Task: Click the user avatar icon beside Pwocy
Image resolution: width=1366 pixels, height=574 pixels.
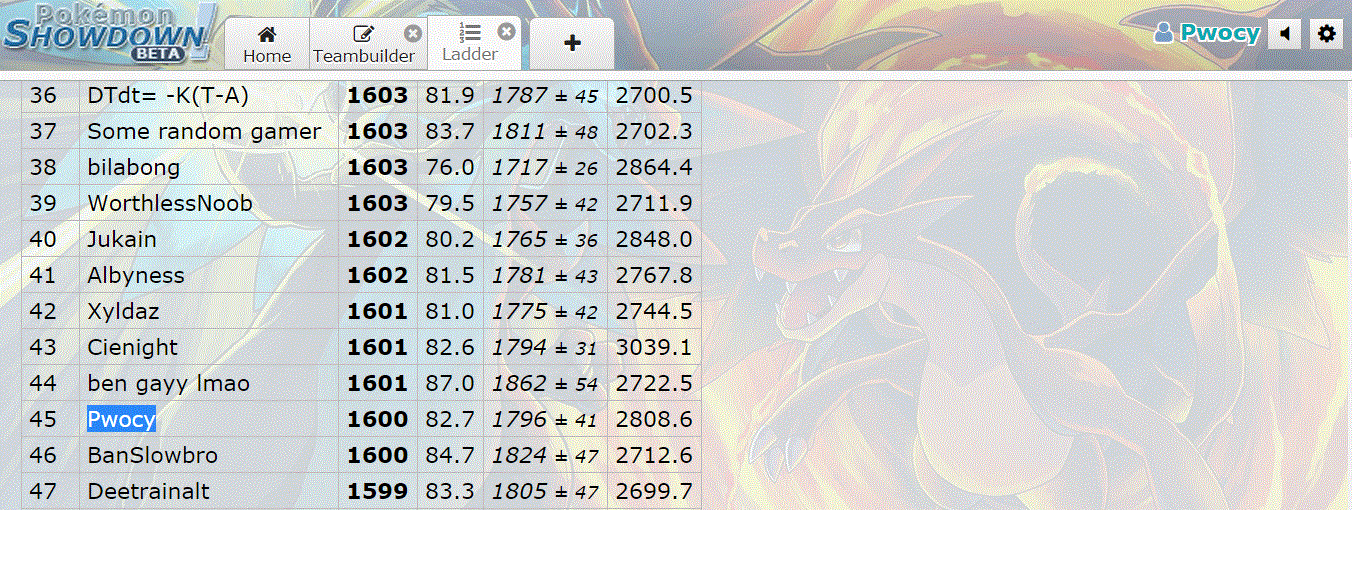Action: click(1163, 34)
